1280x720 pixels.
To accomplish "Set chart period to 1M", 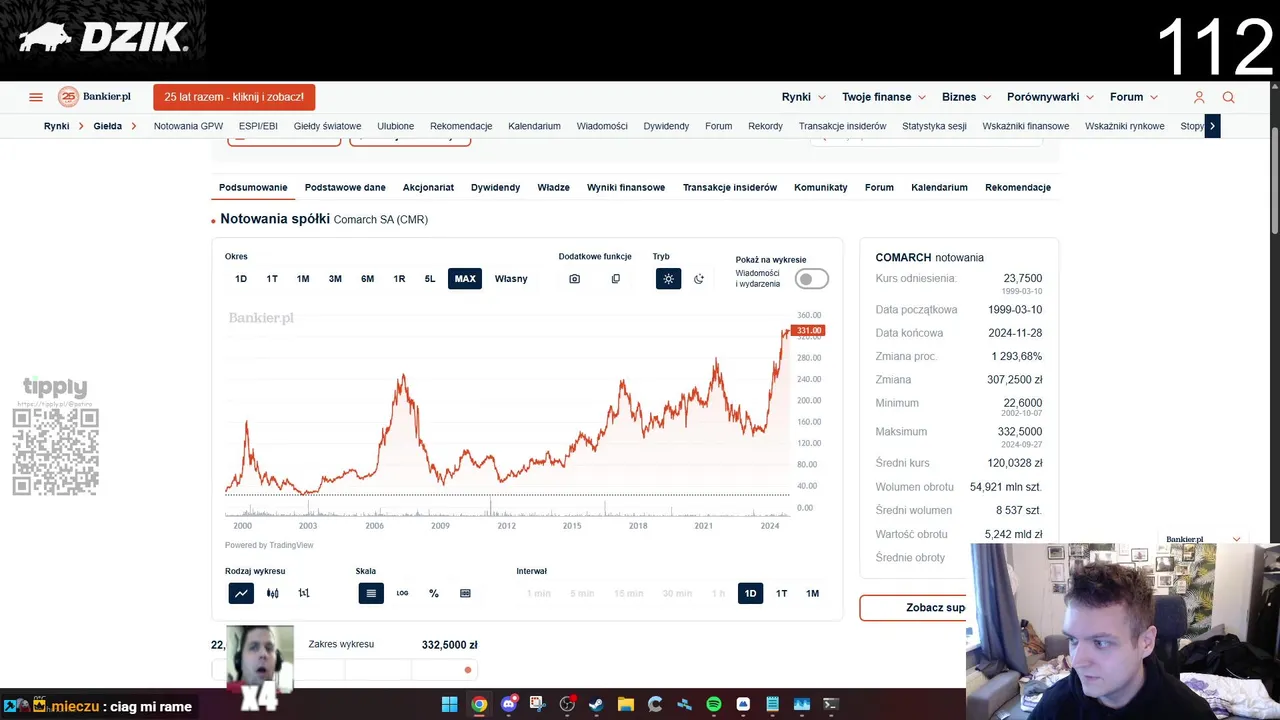I will coord(303,279).
